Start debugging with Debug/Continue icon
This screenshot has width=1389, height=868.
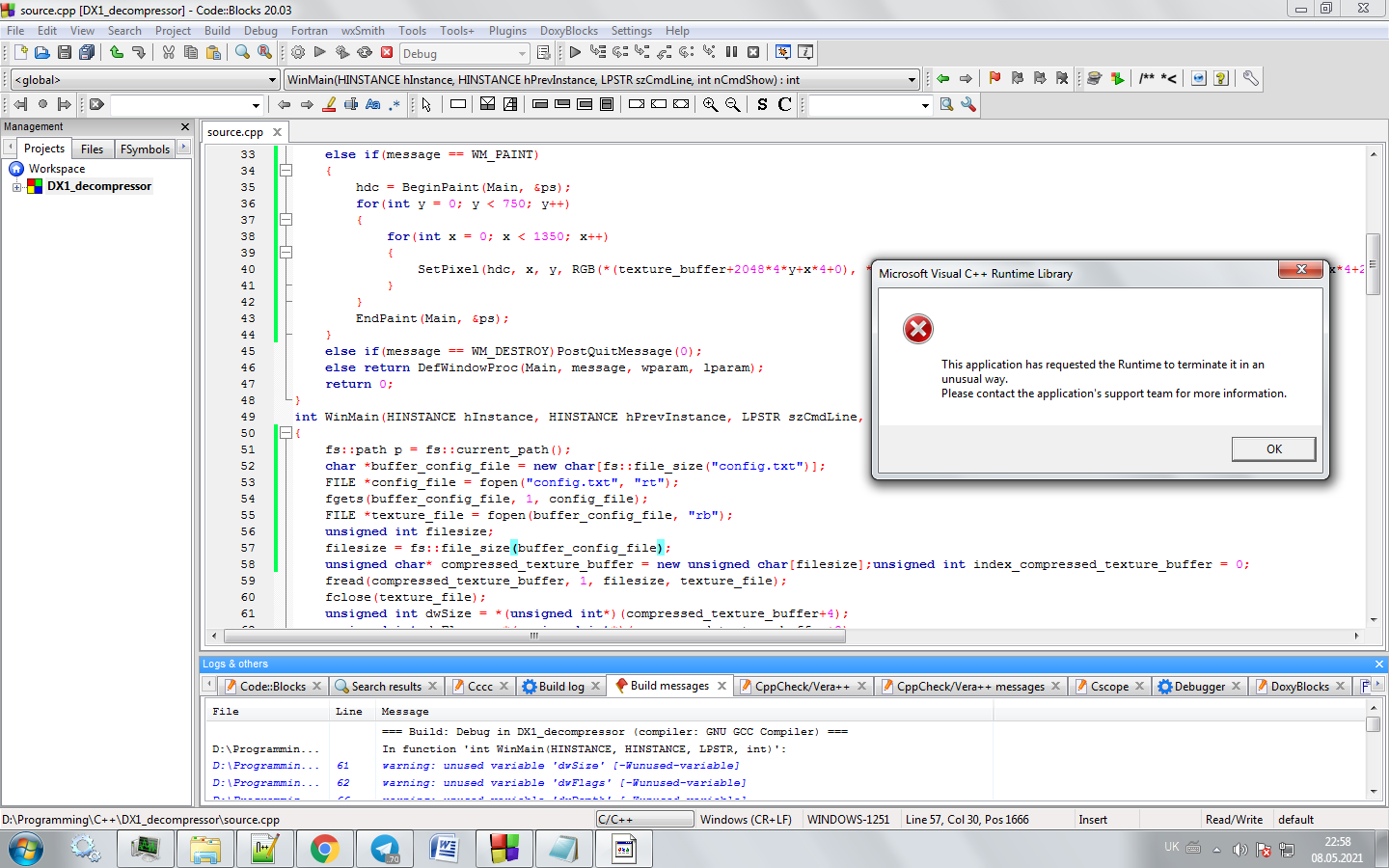click(575, 52)
